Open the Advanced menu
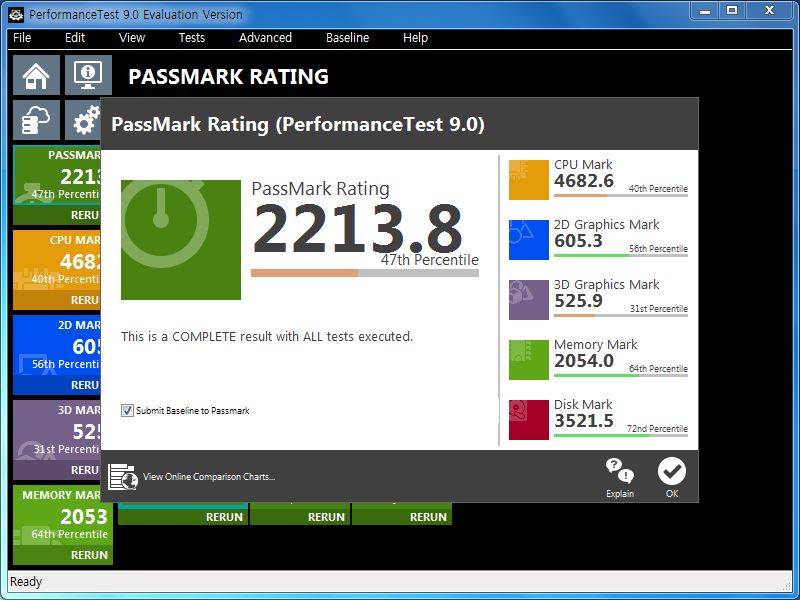The image size is (800, 600). 265,38
